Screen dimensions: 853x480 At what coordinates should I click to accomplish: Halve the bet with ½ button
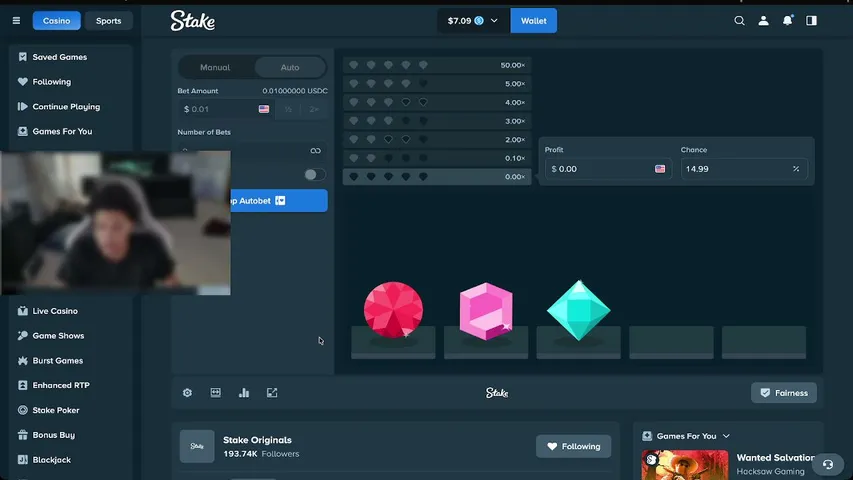tap(288, 109)
